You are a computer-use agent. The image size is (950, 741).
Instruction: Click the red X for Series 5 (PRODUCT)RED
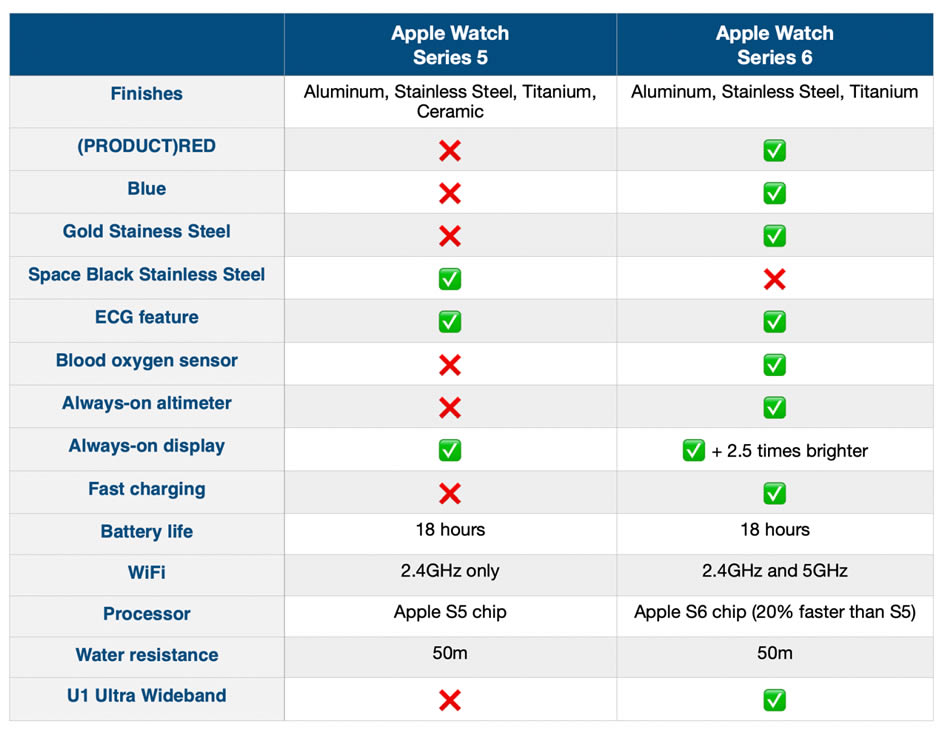[450, 151]
